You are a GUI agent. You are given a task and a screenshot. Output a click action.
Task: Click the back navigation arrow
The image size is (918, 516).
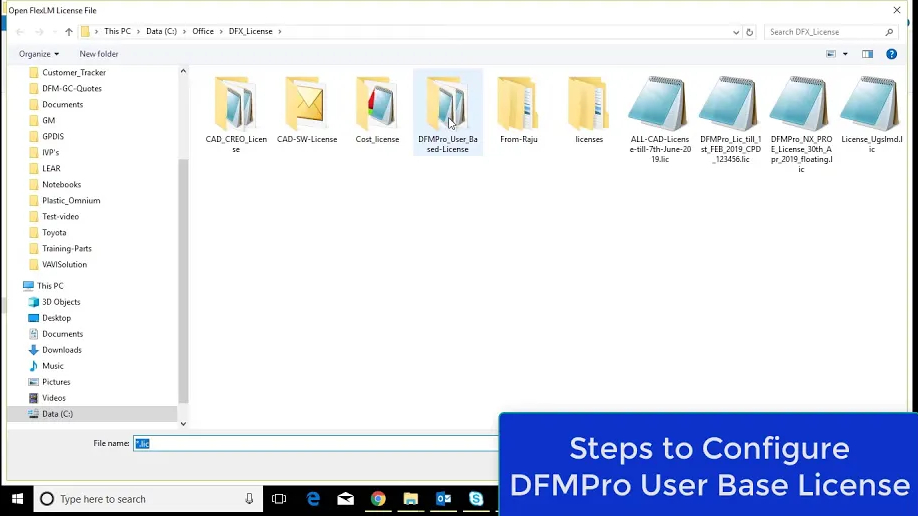(x=20, y=32)
